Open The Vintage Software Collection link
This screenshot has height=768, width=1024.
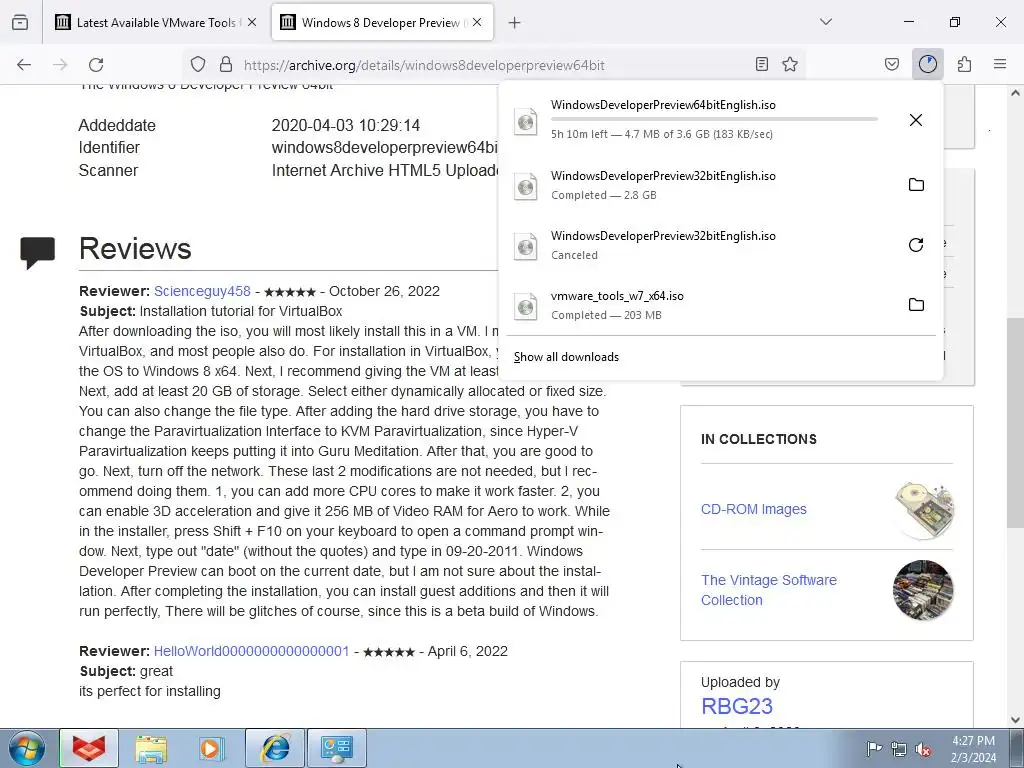(769, 590)
